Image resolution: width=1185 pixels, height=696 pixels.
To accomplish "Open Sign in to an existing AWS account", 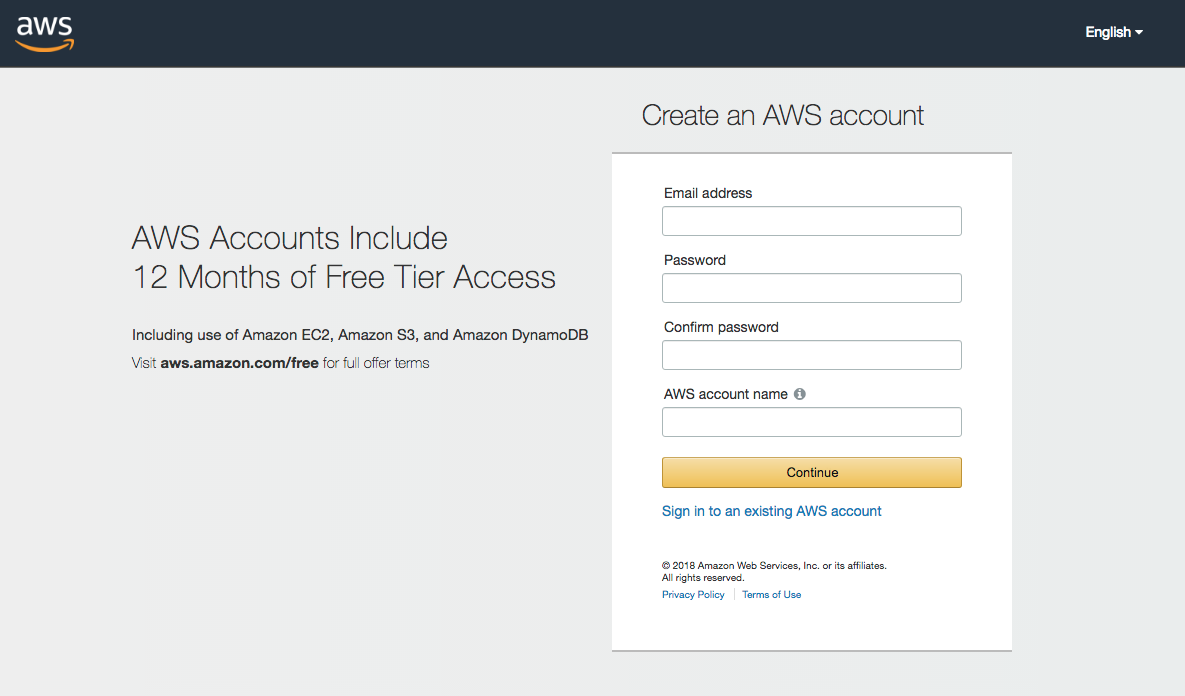I will point(772,511).
